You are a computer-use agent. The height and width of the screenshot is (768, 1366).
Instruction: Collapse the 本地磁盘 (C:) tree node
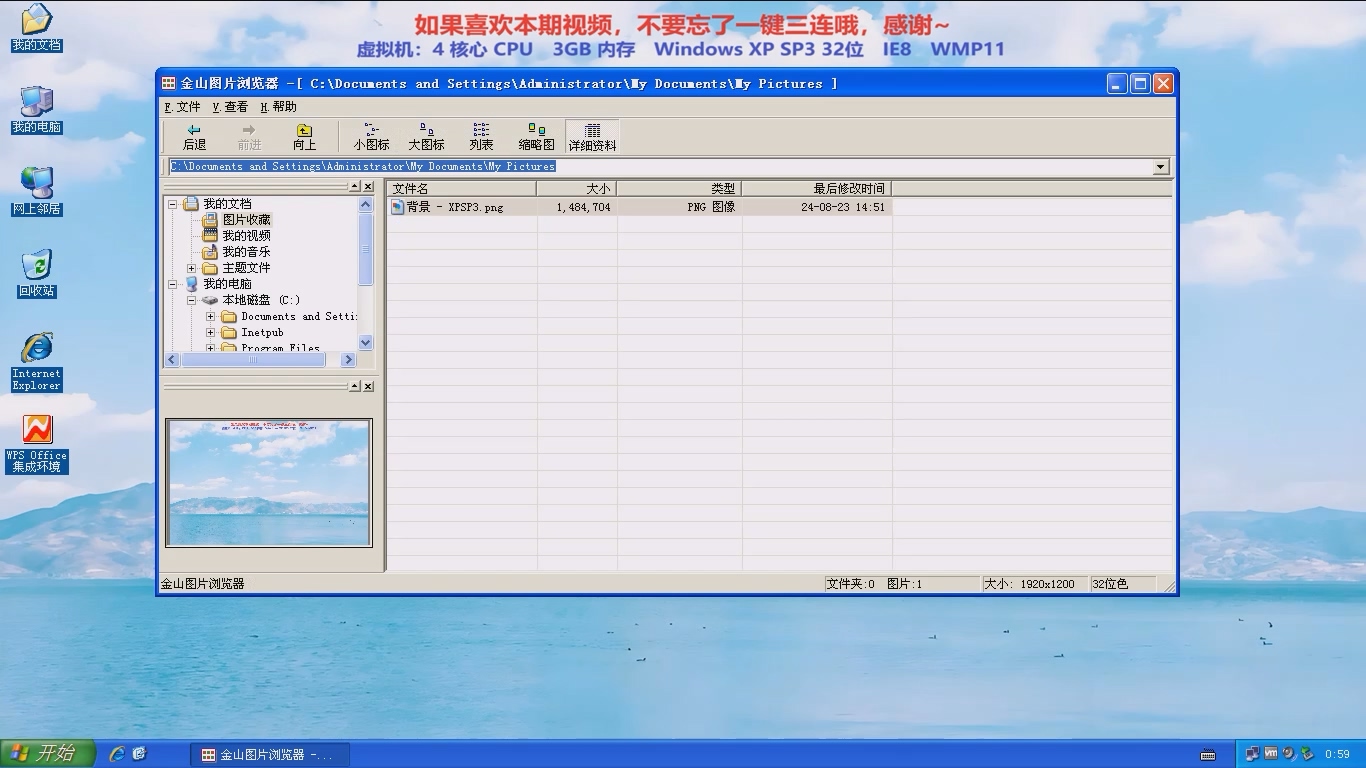pyautogui.click(x=191, y=300)
